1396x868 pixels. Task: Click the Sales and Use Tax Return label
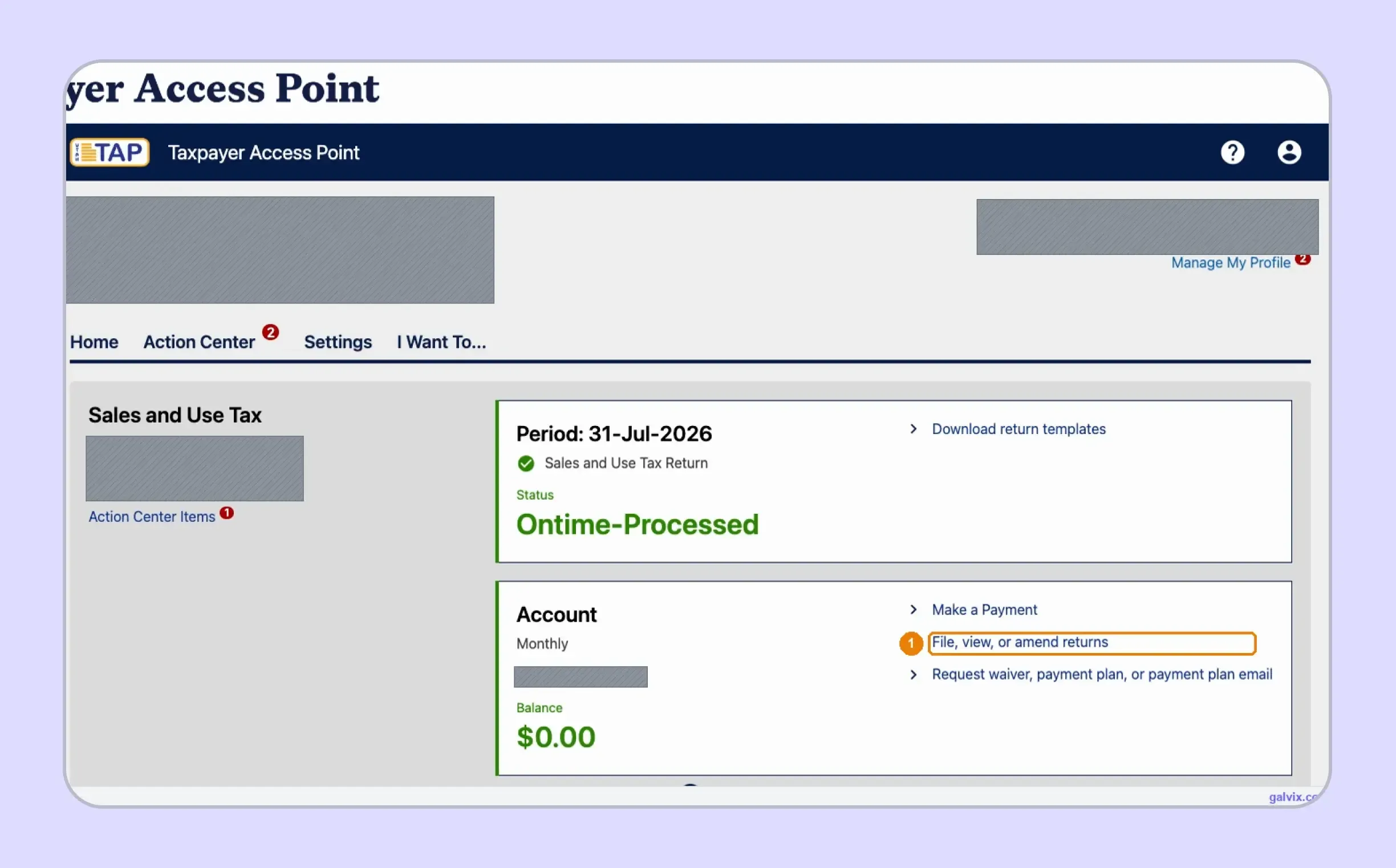click(x=626, y=463)
